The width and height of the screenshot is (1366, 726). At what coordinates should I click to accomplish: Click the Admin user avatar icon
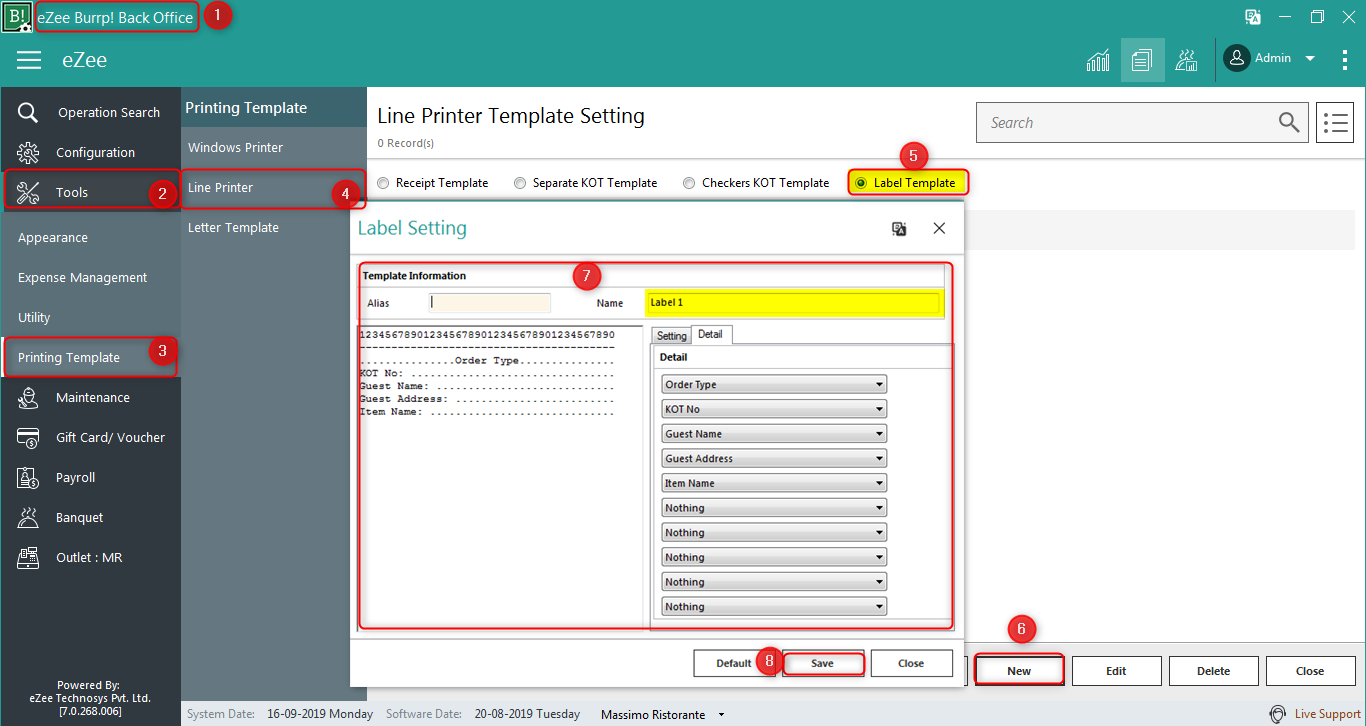coord(1237,58)
